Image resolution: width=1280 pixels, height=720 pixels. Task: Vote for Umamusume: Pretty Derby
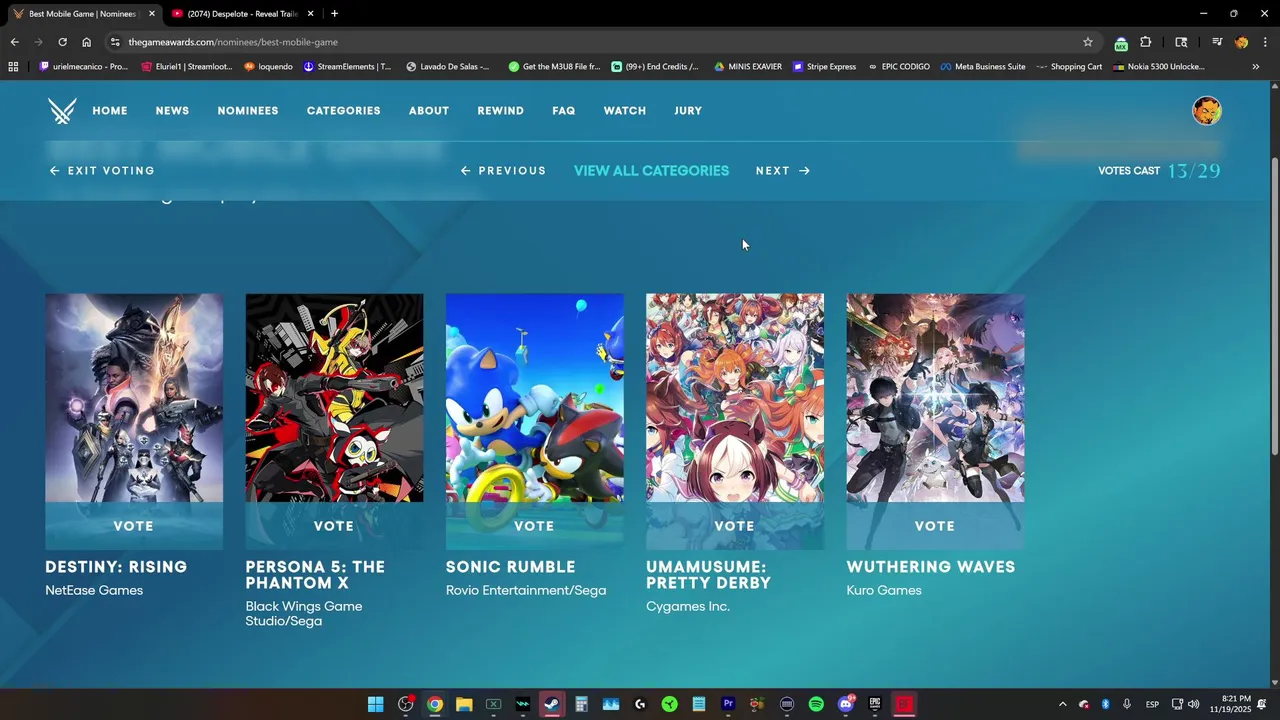pyautogui.click(x=735, y=526)
